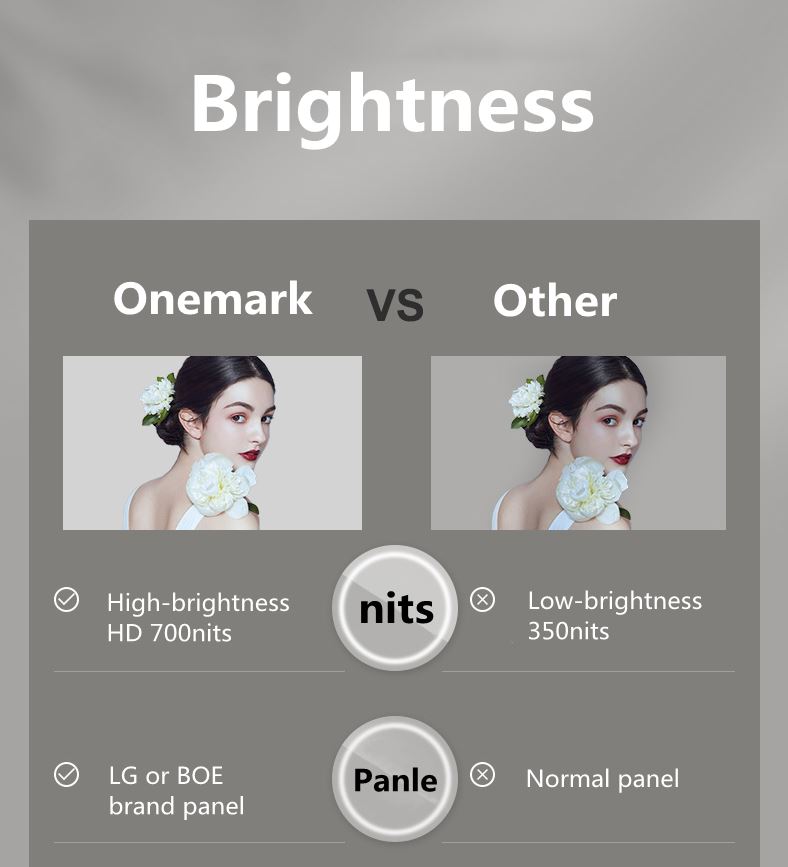
Task: Click the X icon beside Low-brightness
Action: [482, 599]
